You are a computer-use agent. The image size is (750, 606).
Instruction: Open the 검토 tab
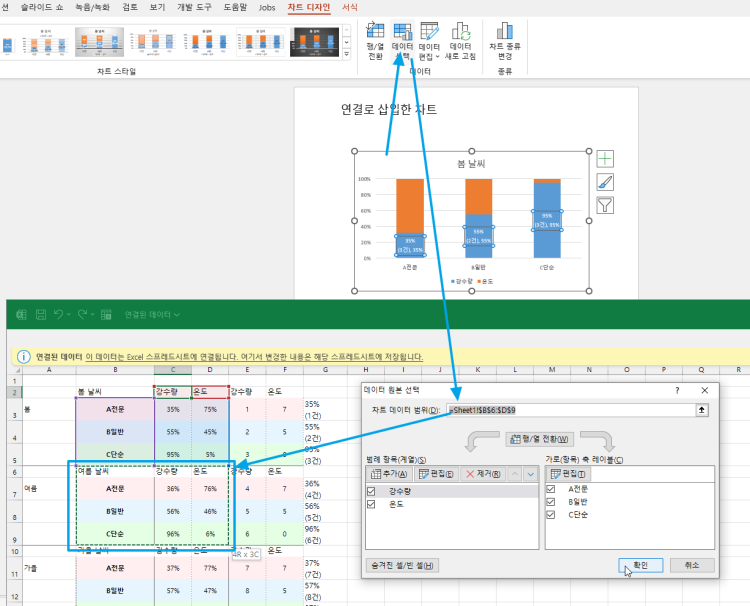click(x=130, y=7)
